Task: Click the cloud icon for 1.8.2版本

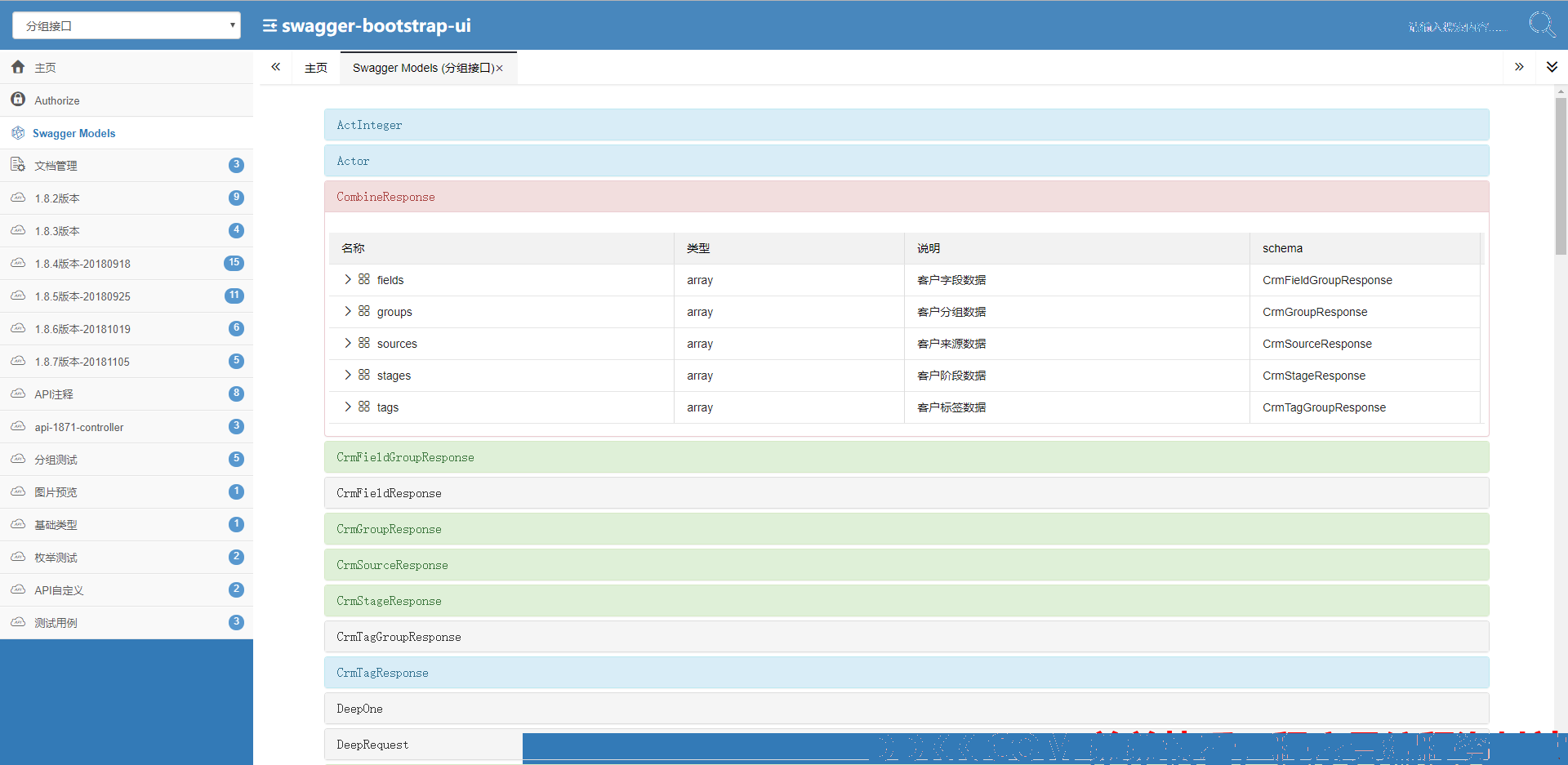Action: (x=18, y=198)
